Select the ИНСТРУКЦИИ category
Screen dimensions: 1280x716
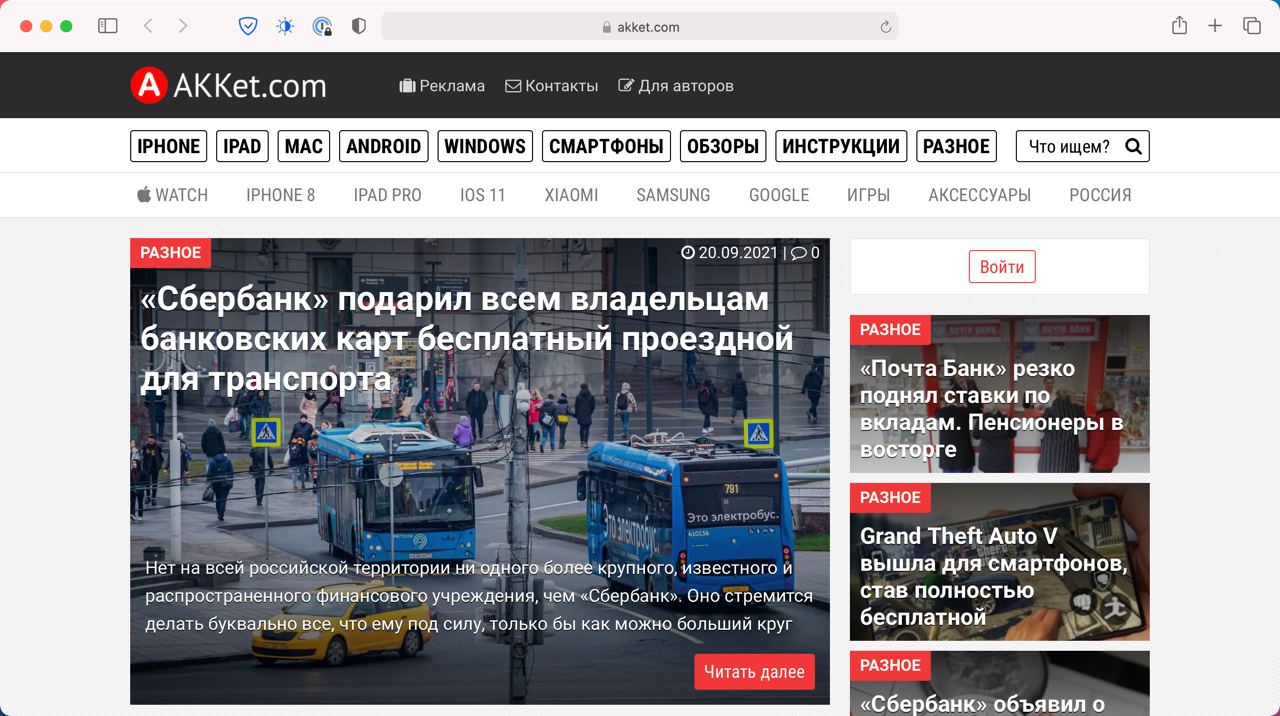click(x=841, y=146)
